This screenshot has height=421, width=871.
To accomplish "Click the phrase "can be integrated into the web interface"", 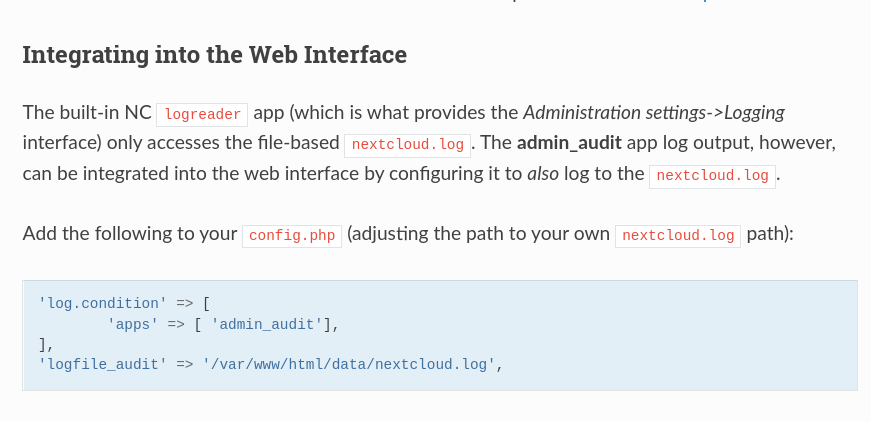I will click(x=183, y=174).
